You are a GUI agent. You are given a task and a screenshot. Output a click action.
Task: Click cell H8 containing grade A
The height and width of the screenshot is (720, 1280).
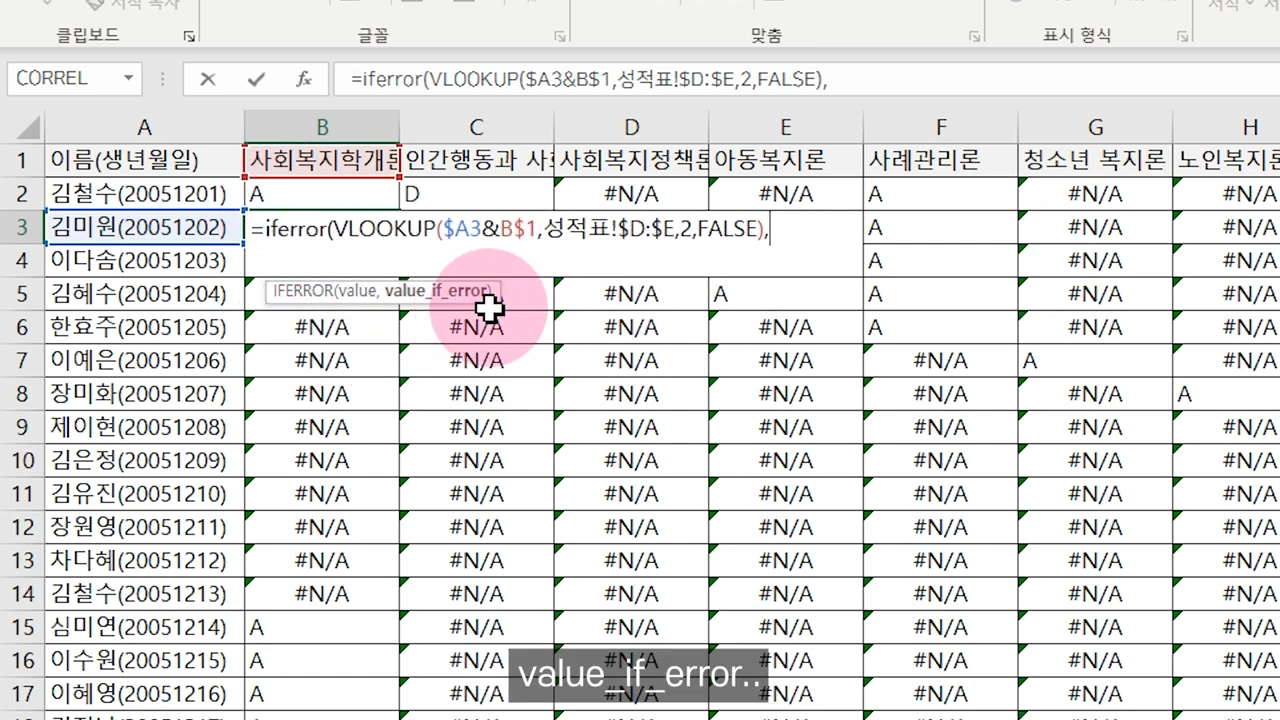click(1227, 394)
